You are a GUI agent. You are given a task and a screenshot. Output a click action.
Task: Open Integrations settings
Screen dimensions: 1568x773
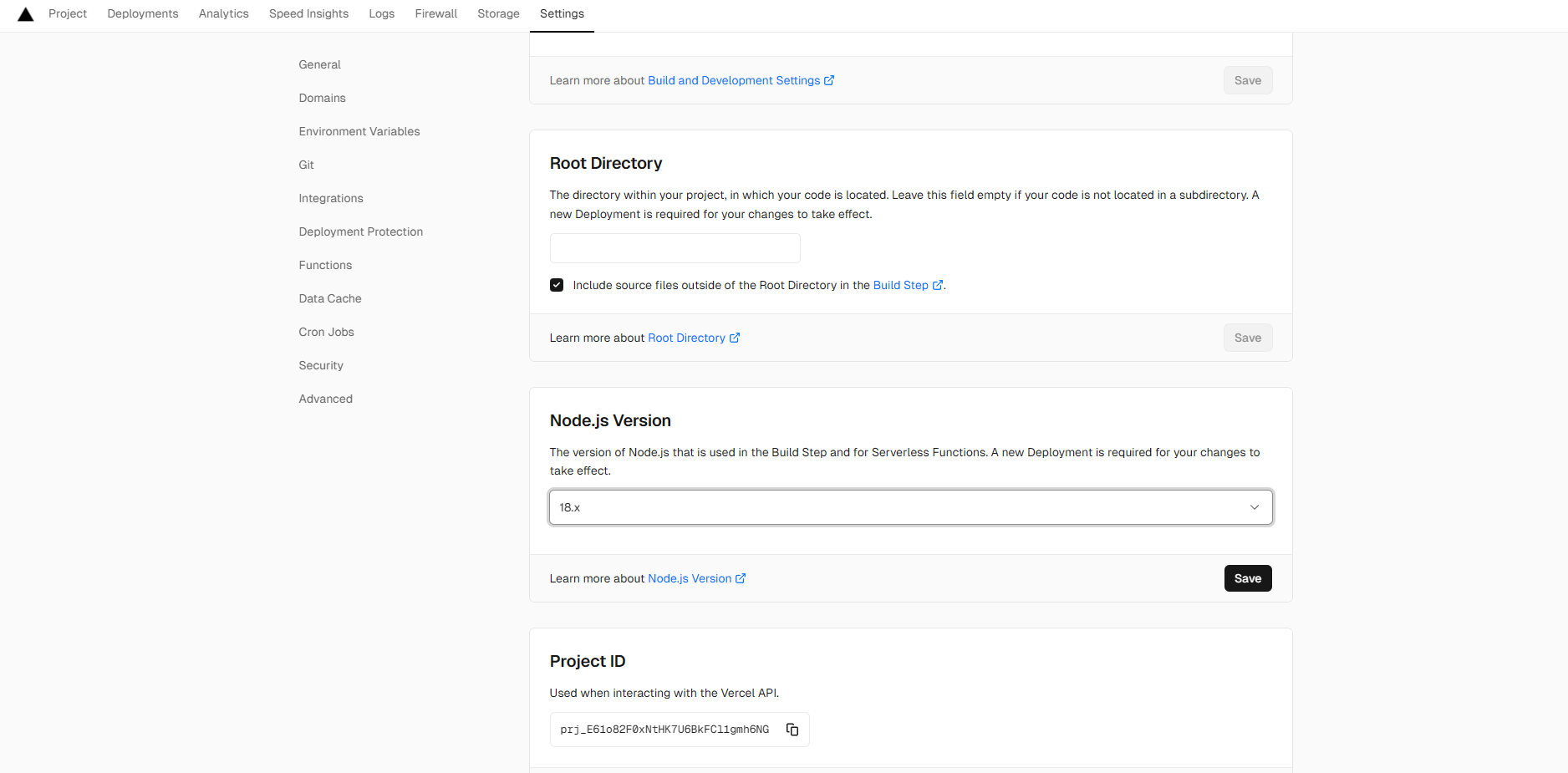(331, 198)
